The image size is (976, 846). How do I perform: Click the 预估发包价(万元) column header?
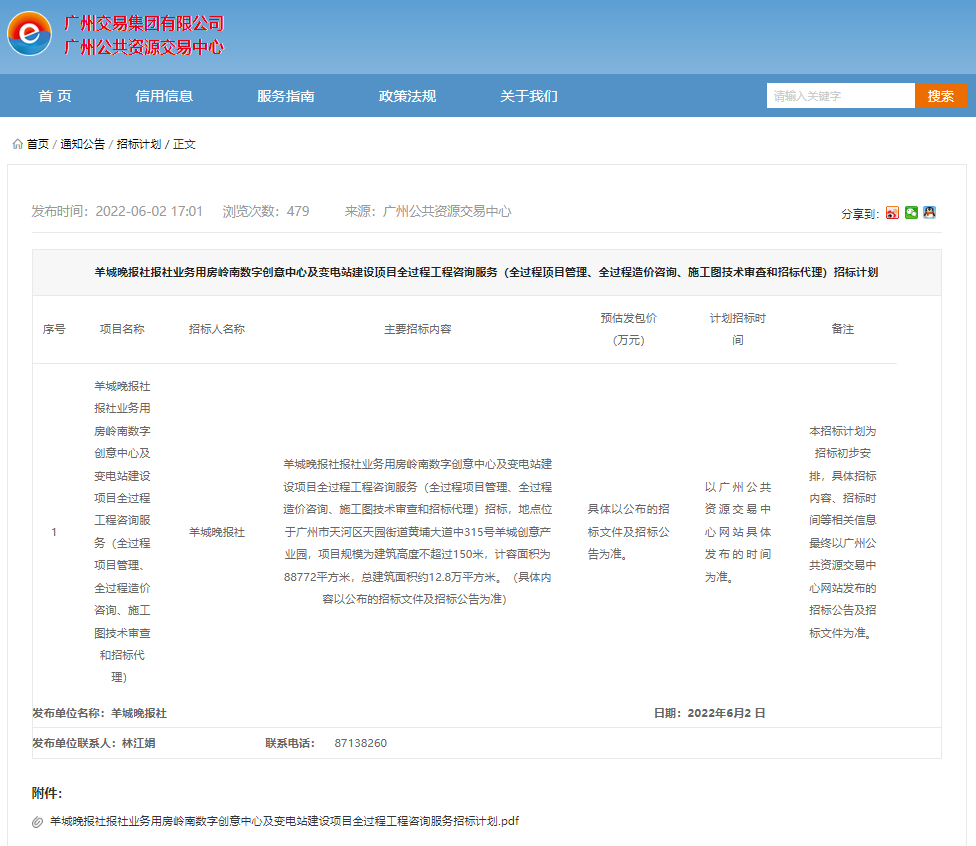[629, 329]
